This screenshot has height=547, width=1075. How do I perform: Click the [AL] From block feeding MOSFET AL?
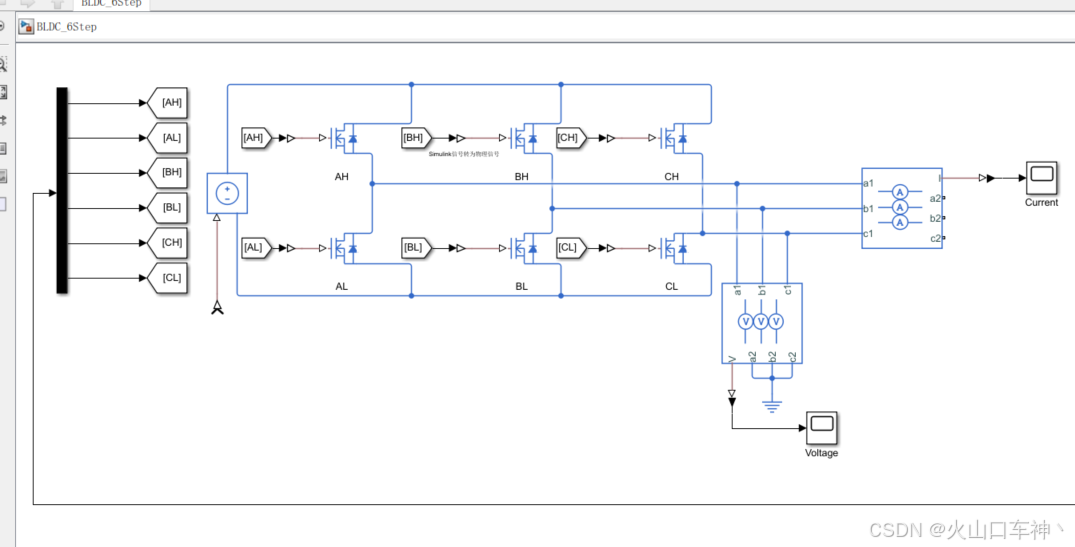(x=257, y=247)
